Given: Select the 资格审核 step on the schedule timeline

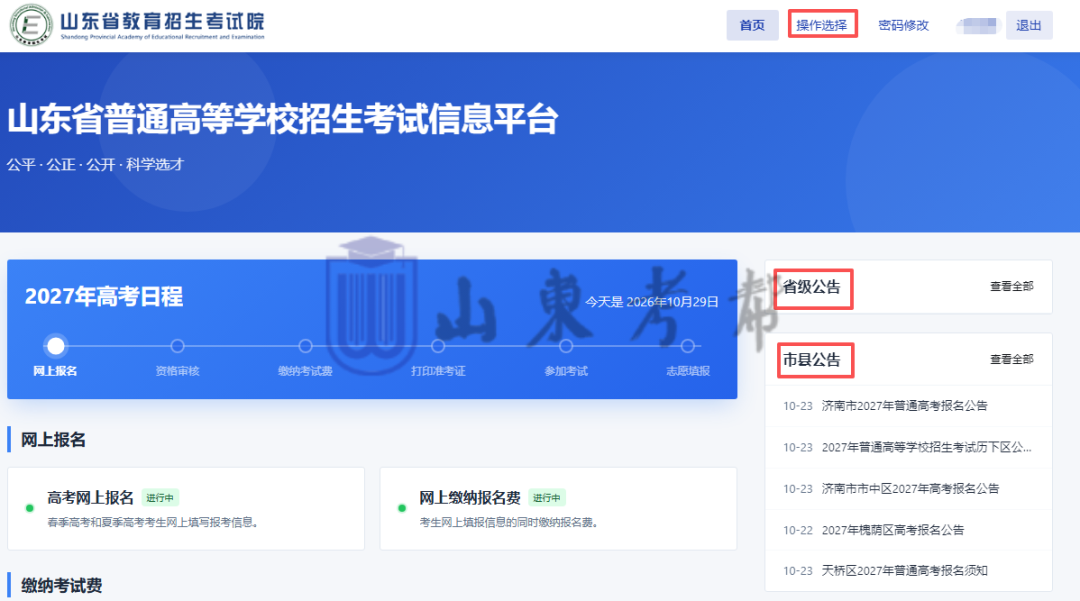Looking at the screenshot, I should tap(178, 346).
